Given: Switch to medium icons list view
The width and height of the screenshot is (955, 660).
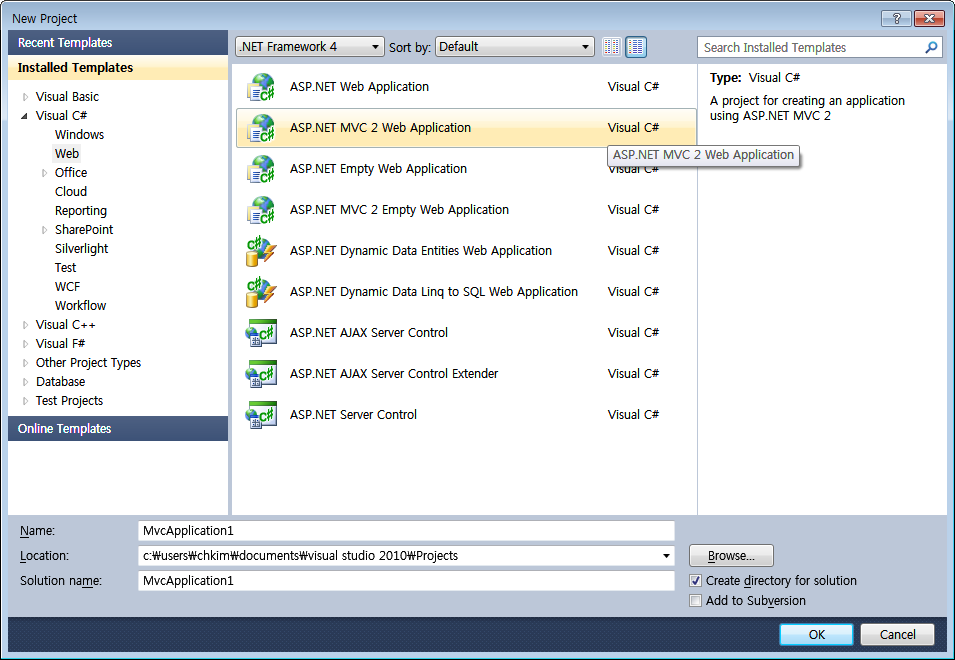Looking at the screenshot, I should [636, 47].
